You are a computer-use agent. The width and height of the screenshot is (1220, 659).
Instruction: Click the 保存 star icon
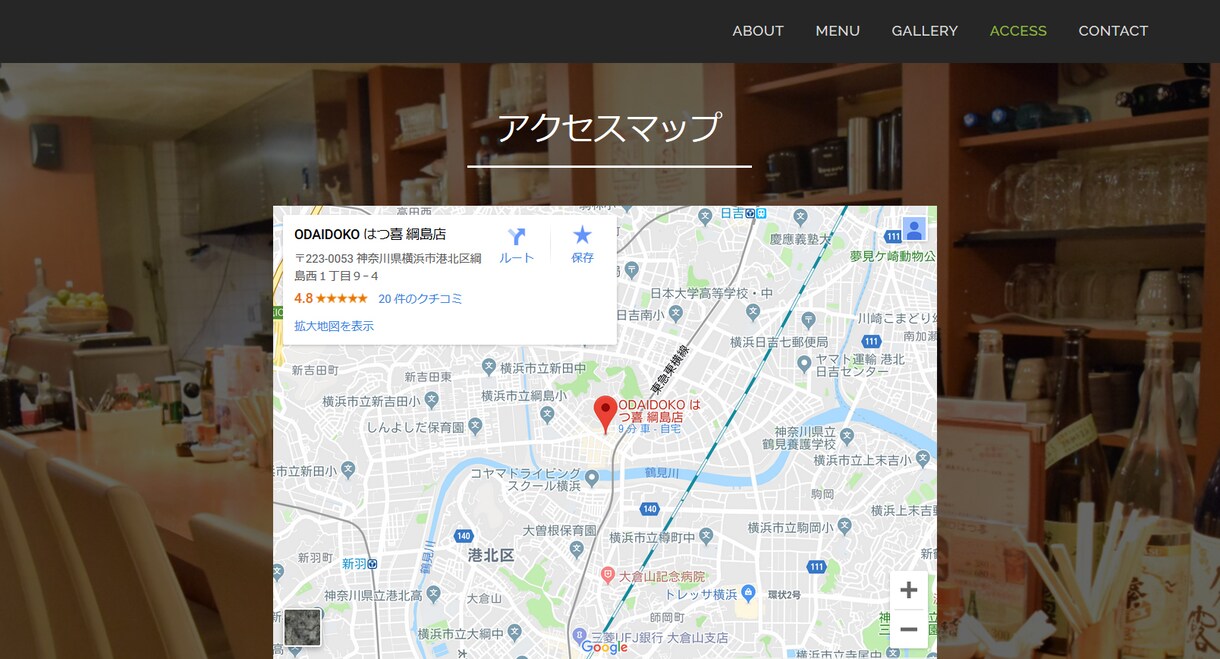click(x=582, y=235)
